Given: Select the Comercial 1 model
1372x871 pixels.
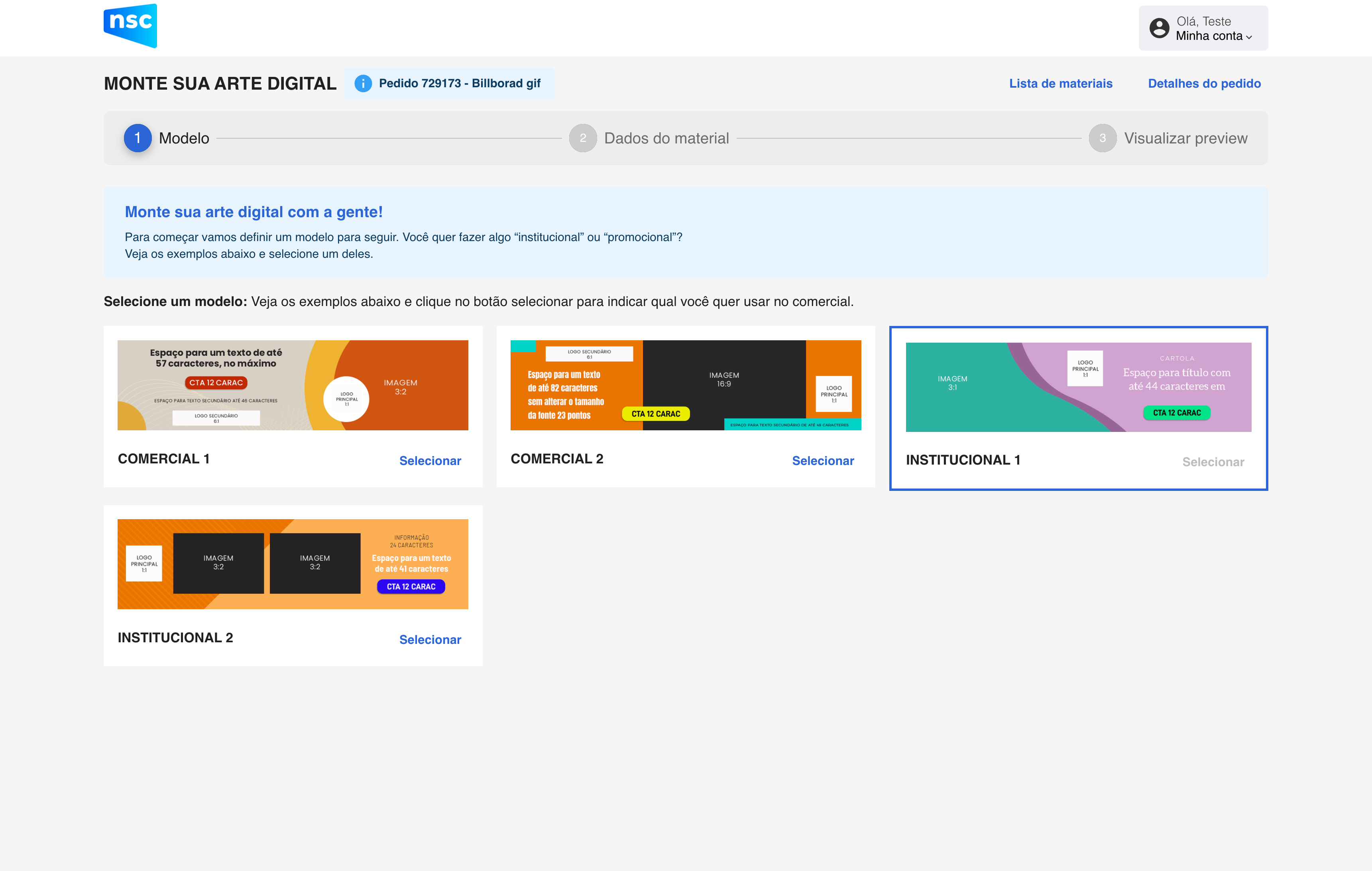Looking at the screenshot, I should click(x=430, y=460).
